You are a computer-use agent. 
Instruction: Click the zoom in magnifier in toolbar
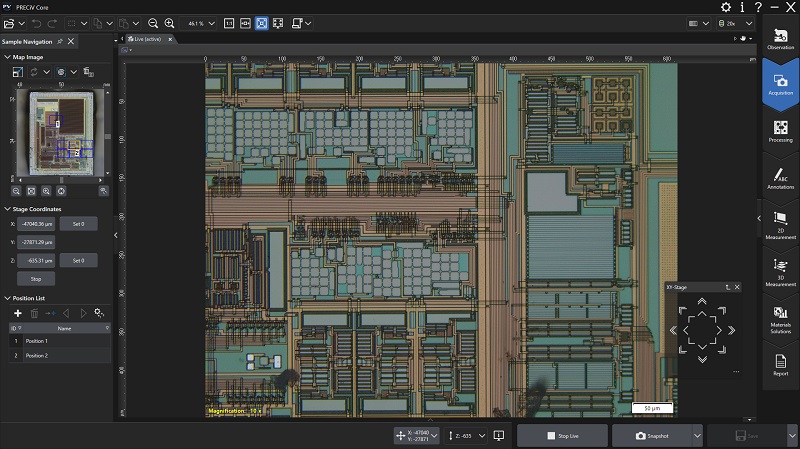click(x=169, y=23)
